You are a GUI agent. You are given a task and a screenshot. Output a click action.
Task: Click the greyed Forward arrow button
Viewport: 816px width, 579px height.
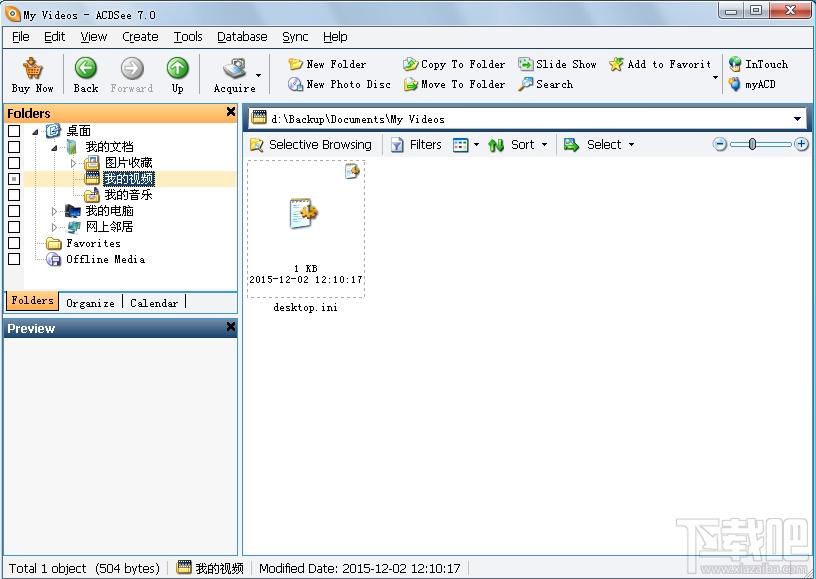pyautogui.click(x=132, y=68)
